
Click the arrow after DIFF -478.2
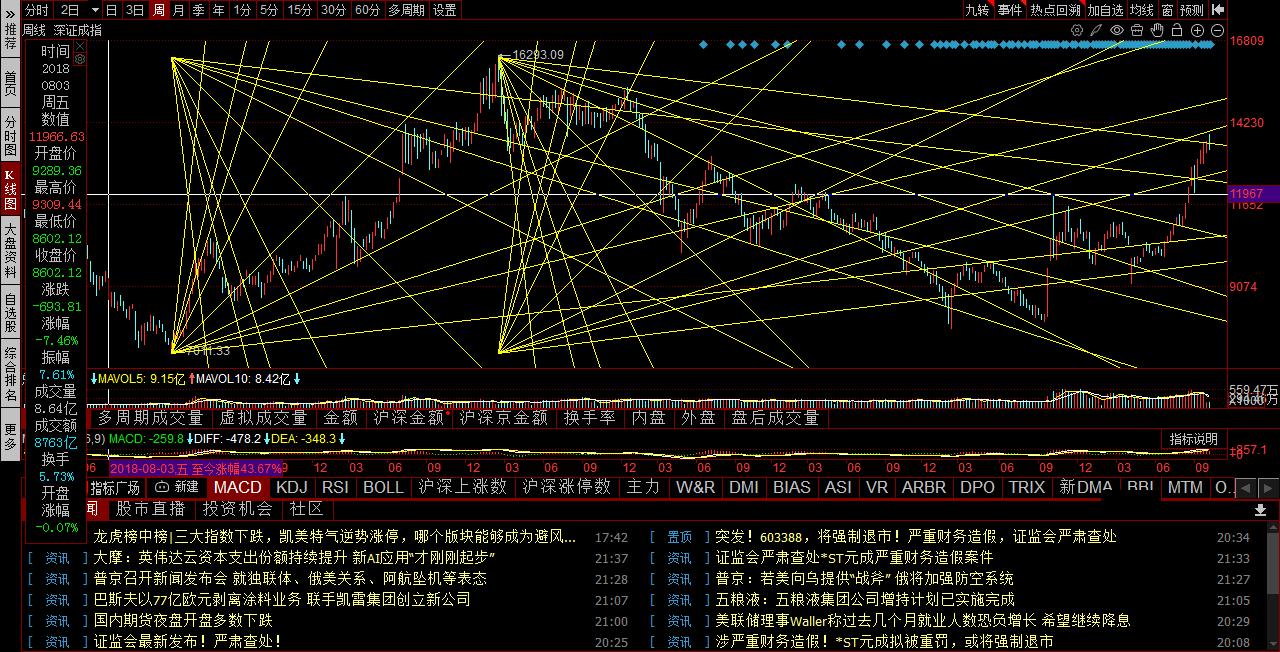click(x=268, y=438)
